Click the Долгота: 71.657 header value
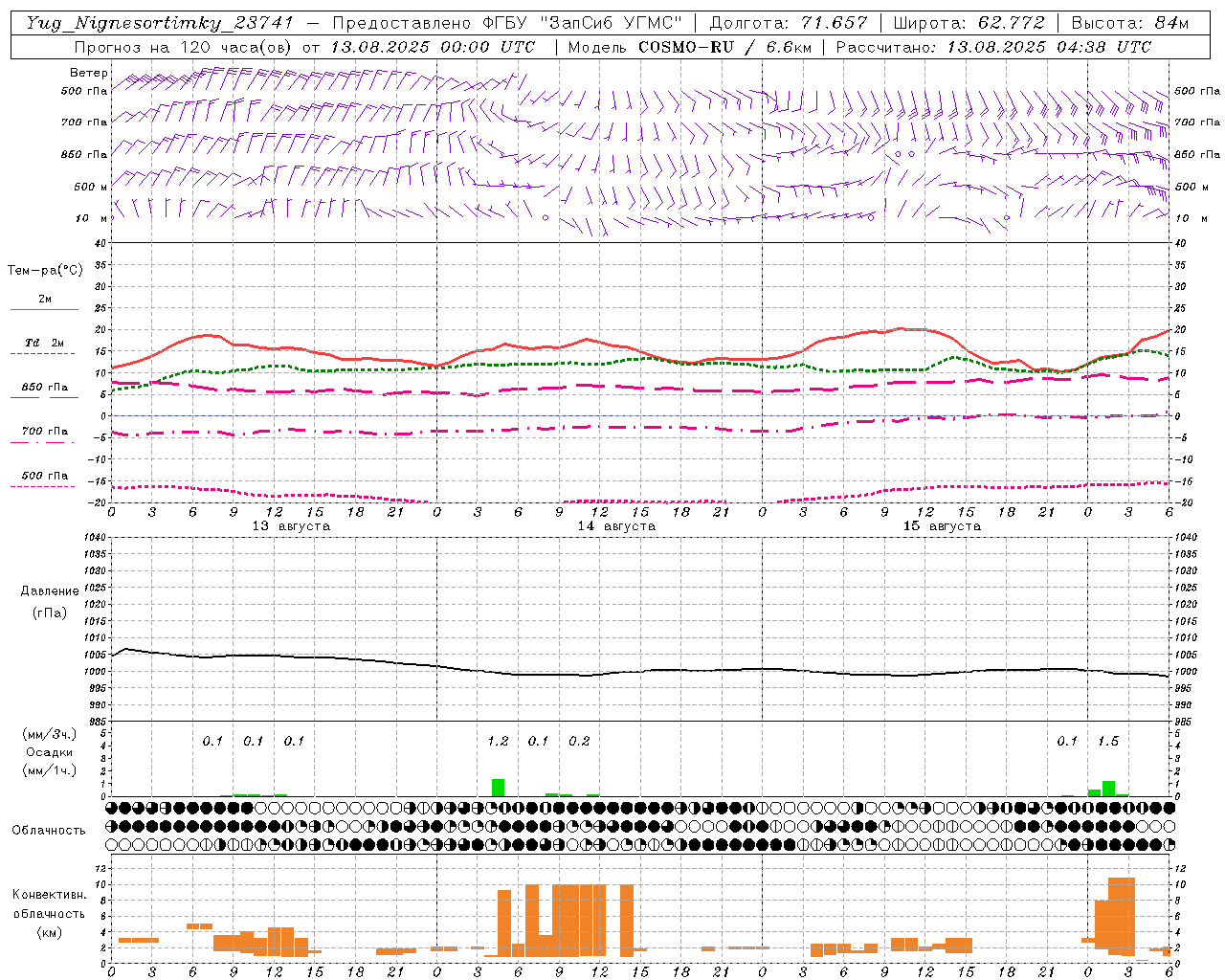 pos(789,23)
